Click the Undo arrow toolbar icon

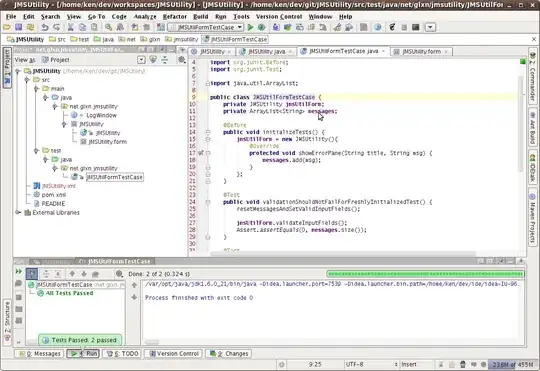point(45,27)
